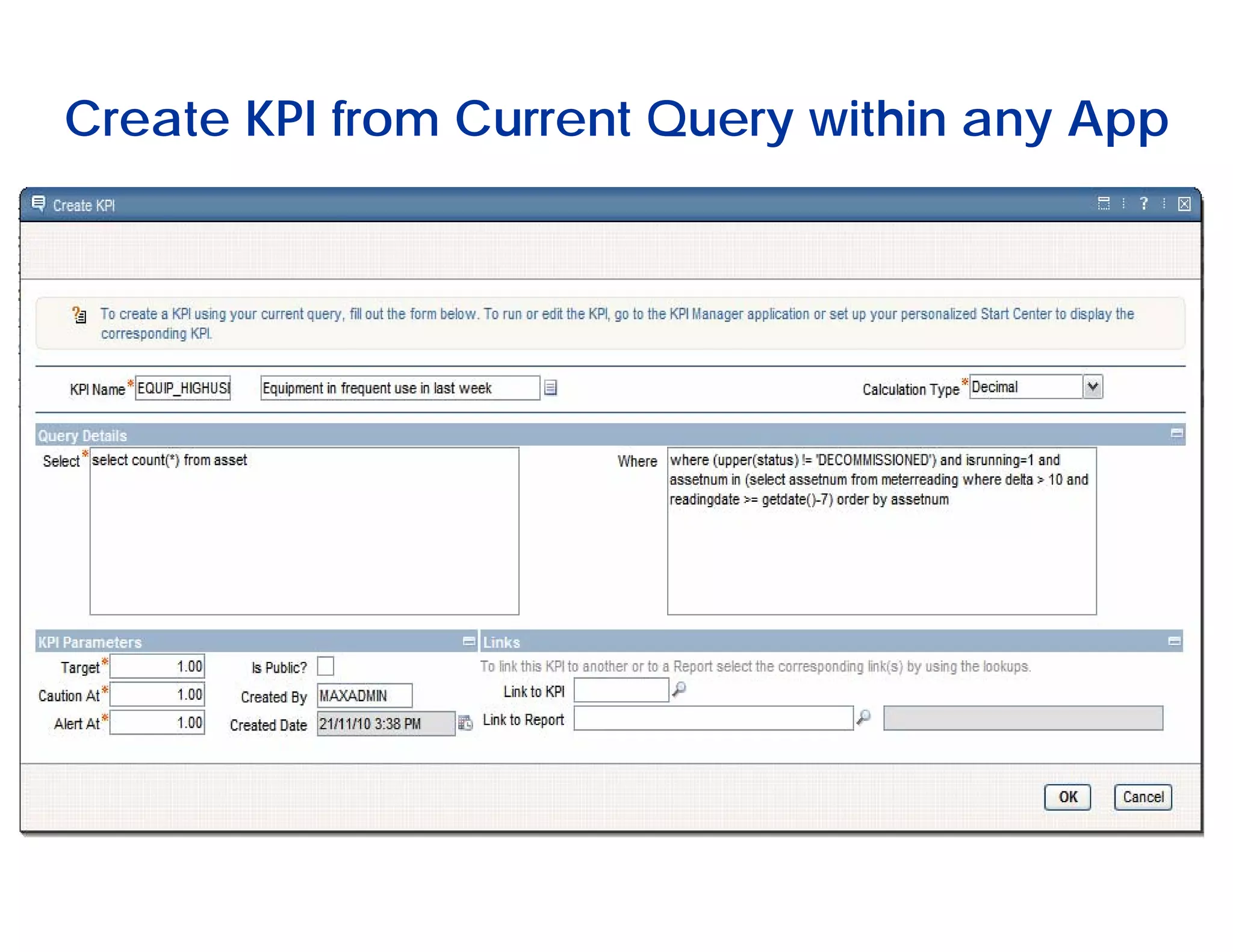Click inside the Where clause text area
The image size is (1233, 952).
point(881,531)
